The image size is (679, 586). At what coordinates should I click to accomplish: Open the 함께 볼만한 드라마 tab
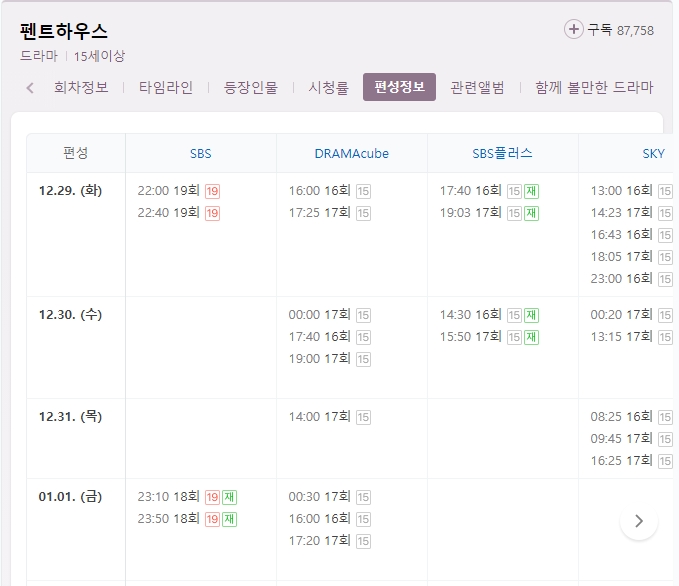[x=594, y=87]
